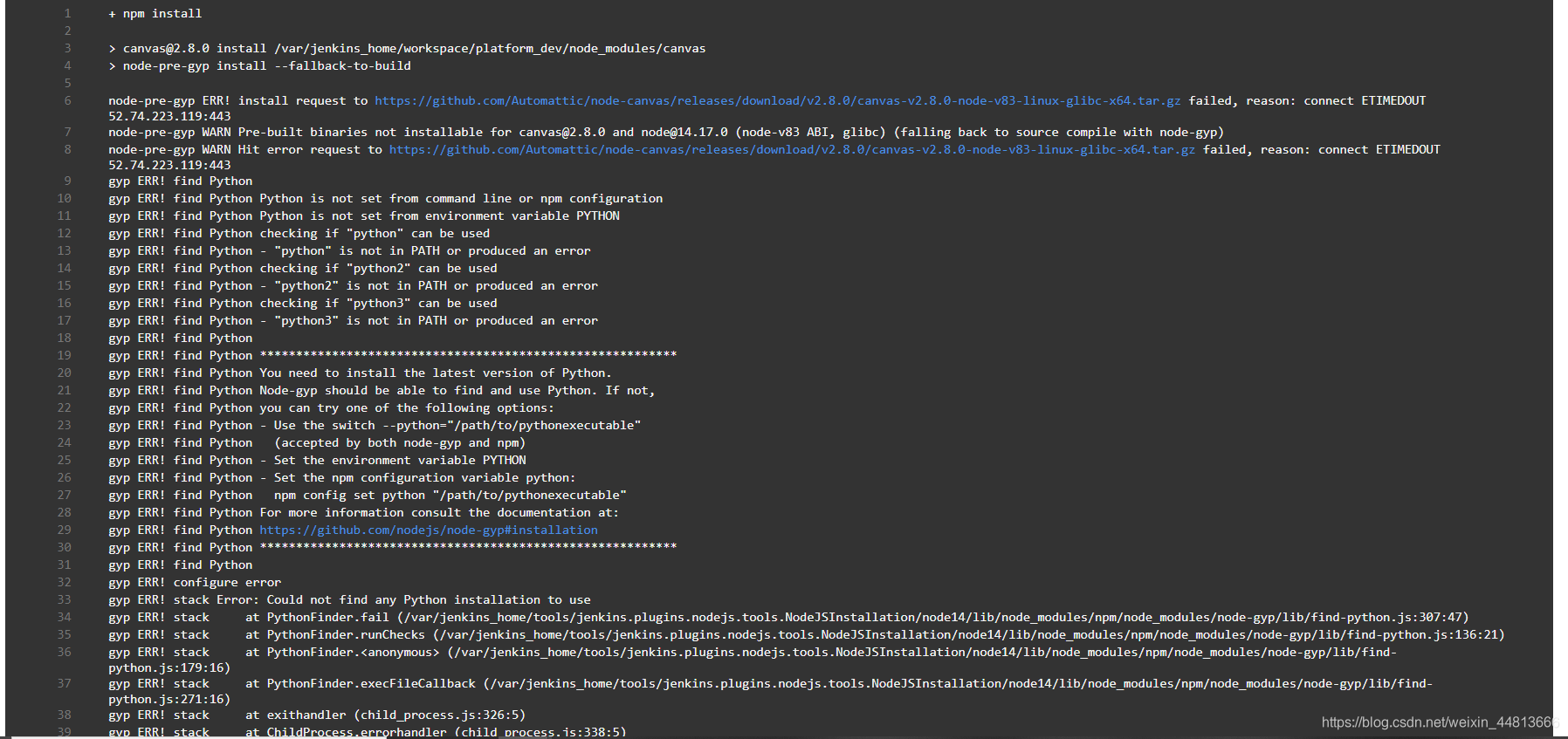Click 'PythonFinder.execFileCallback' stack trace line

coord(771,691)
